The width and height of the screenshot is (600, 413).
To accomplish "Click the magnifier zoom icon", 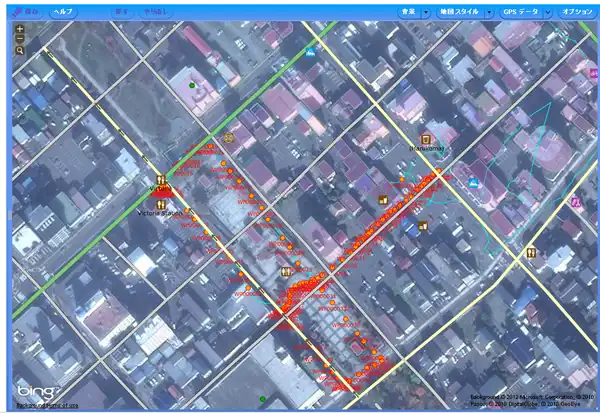I will 20,50.
